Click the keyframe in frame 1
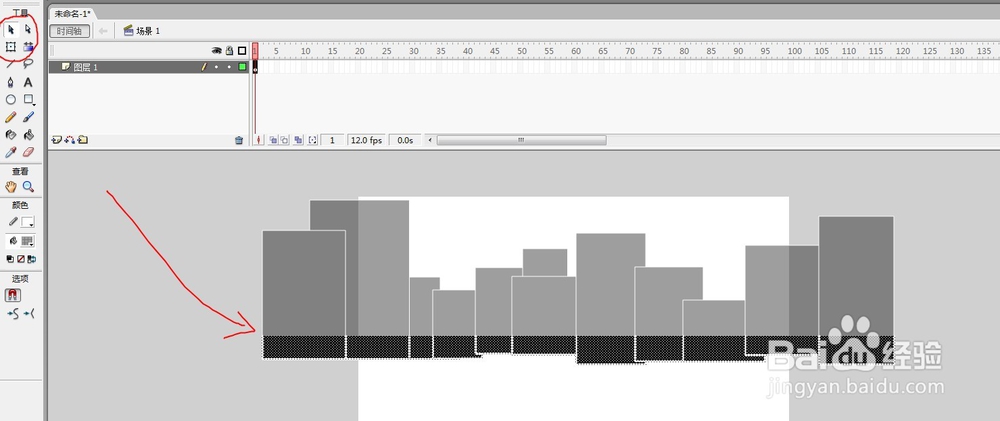 tap(255, 66)
